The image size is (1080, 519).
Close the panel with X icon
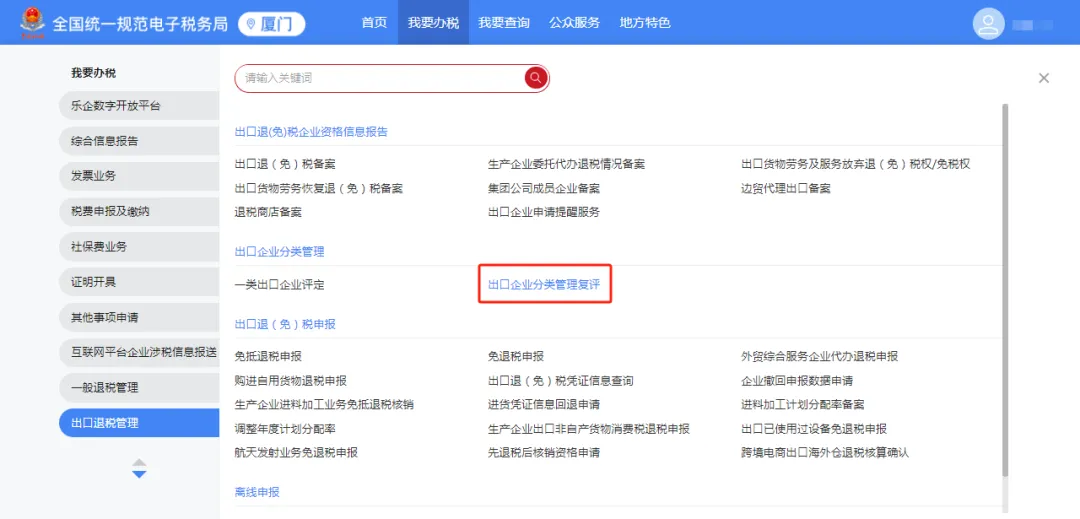pos(1044,78)
